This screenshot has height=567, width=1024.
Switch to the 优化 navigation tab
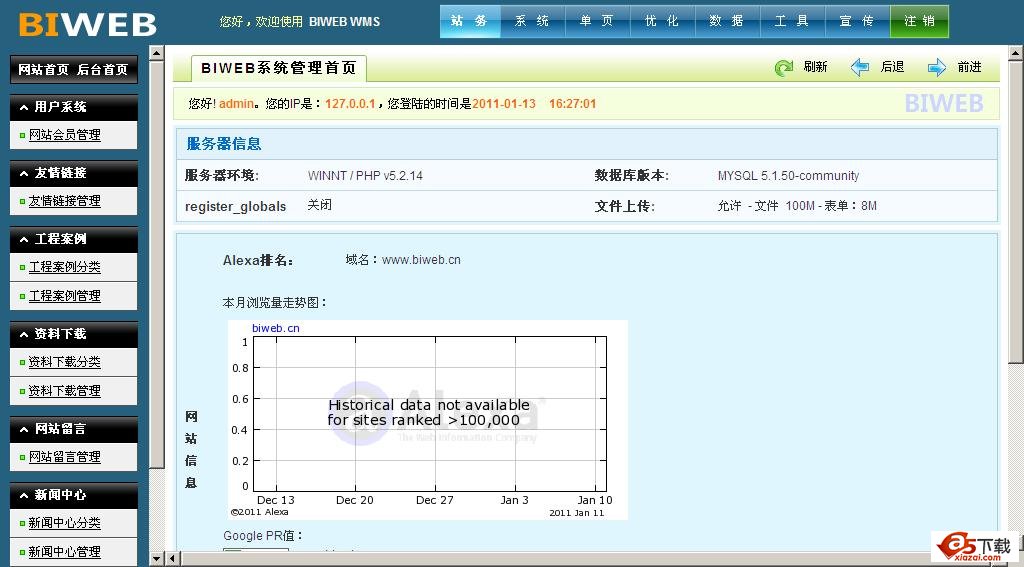[663, 21]
